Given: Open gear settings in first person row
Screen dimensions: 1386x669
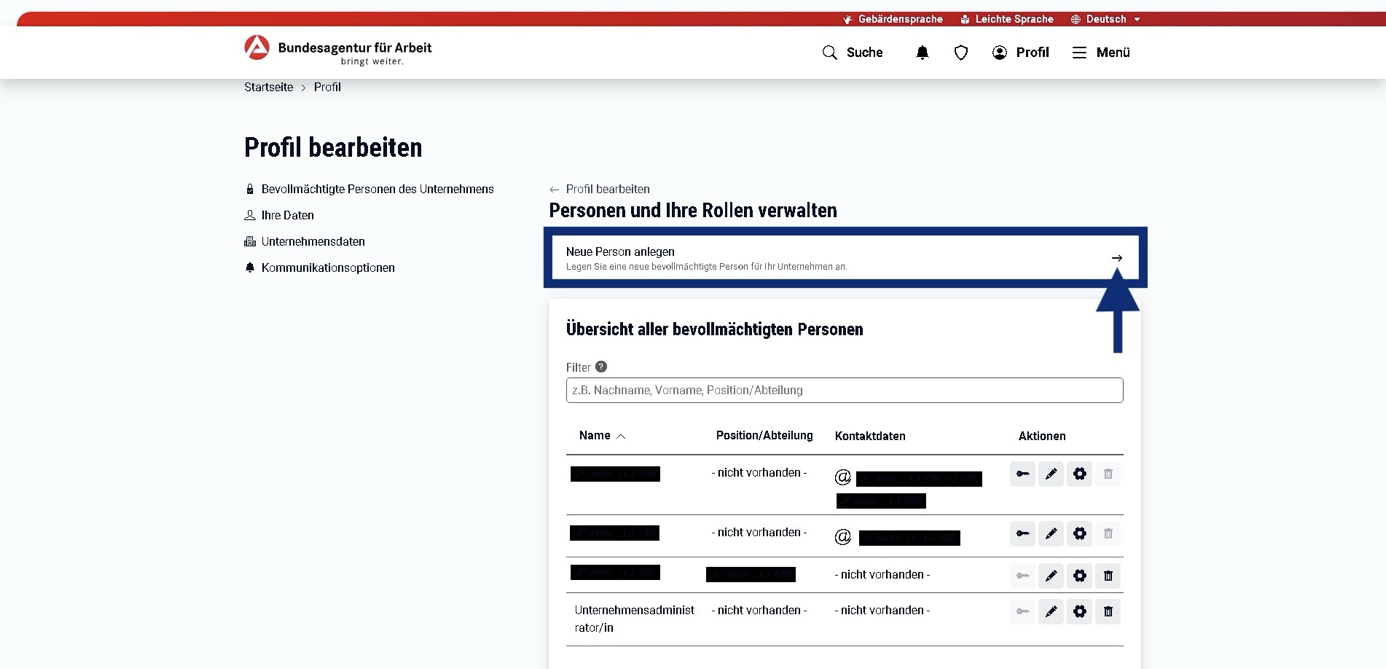Looking at the screenshot, I should pyautogui.click(x=1080, y=474).
